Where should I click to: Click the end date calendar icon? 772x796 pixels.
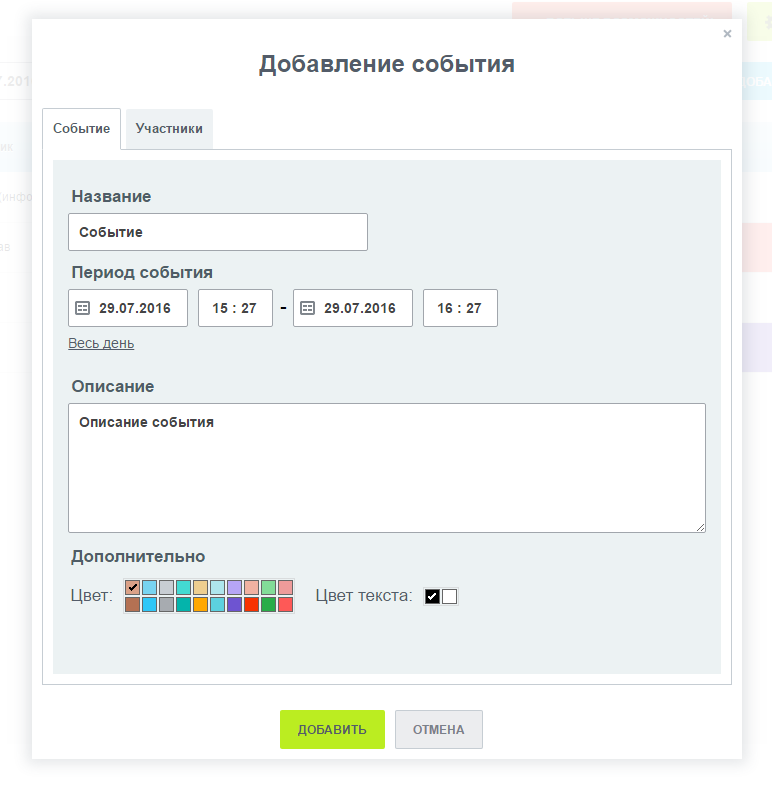(x=308, y=308)
